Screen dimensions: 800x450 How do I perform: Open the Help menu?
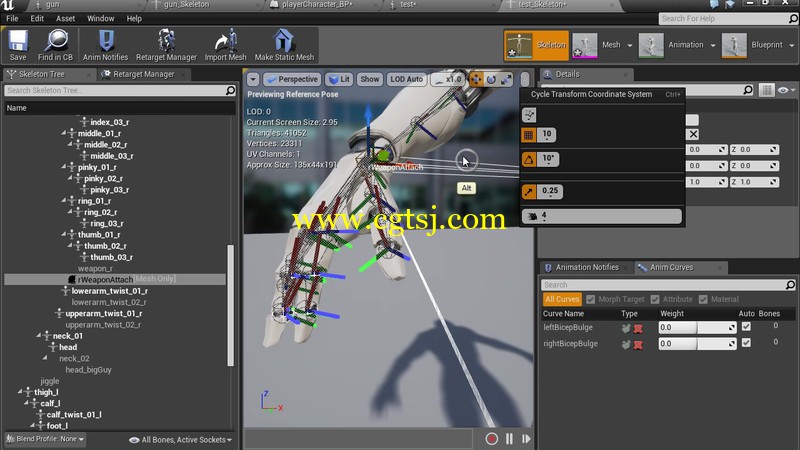click(134, 18)
